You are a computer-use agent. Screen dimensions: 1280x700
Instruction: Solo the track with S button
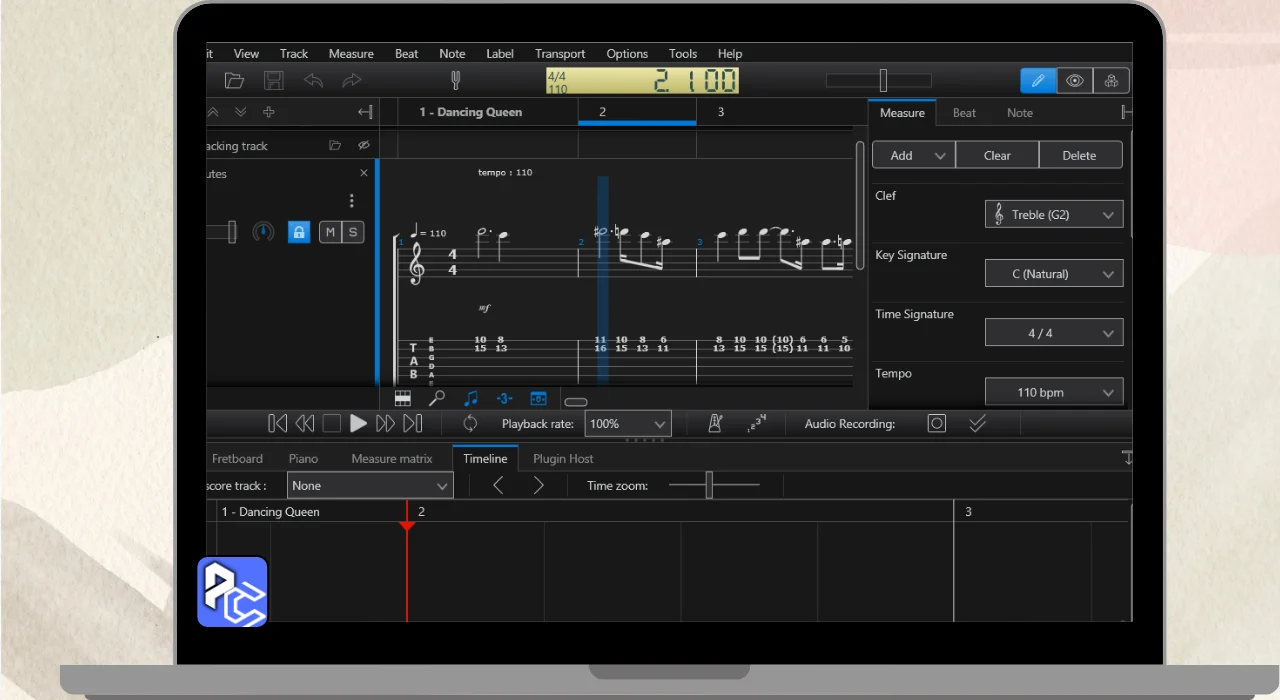click(353, 232)
